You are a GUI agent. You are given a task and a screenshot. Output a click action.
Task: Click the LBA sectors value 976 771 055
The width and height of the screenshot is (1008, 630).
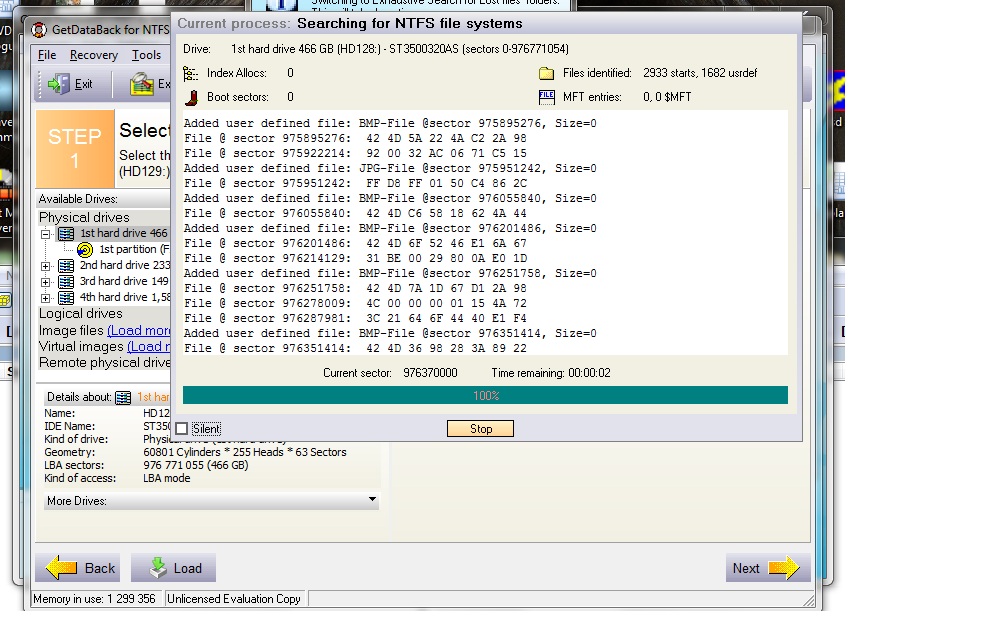click(195, 465)
